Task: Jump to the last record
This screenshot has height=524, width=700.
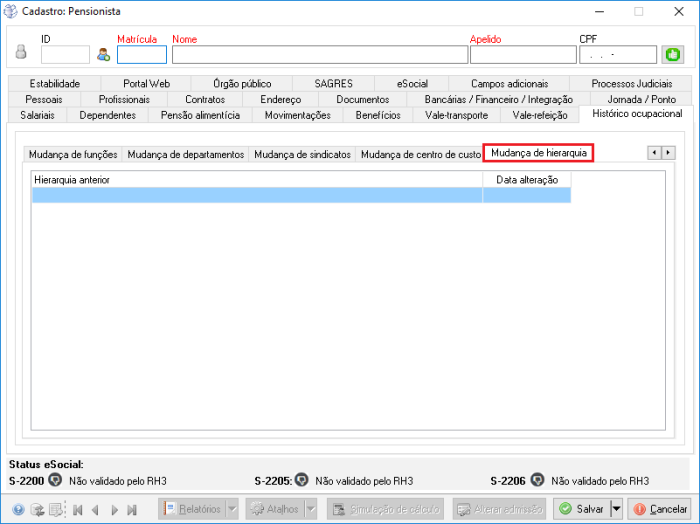Action: point(132,509)
